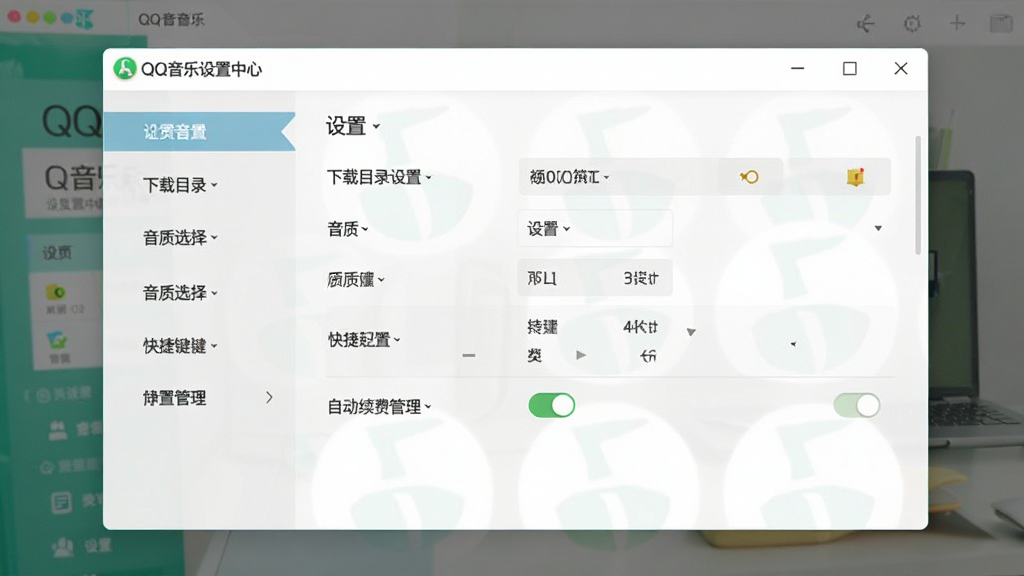
Task: Maximize the QQ音乐设置中心 dialog
Action: pos(850,69)
